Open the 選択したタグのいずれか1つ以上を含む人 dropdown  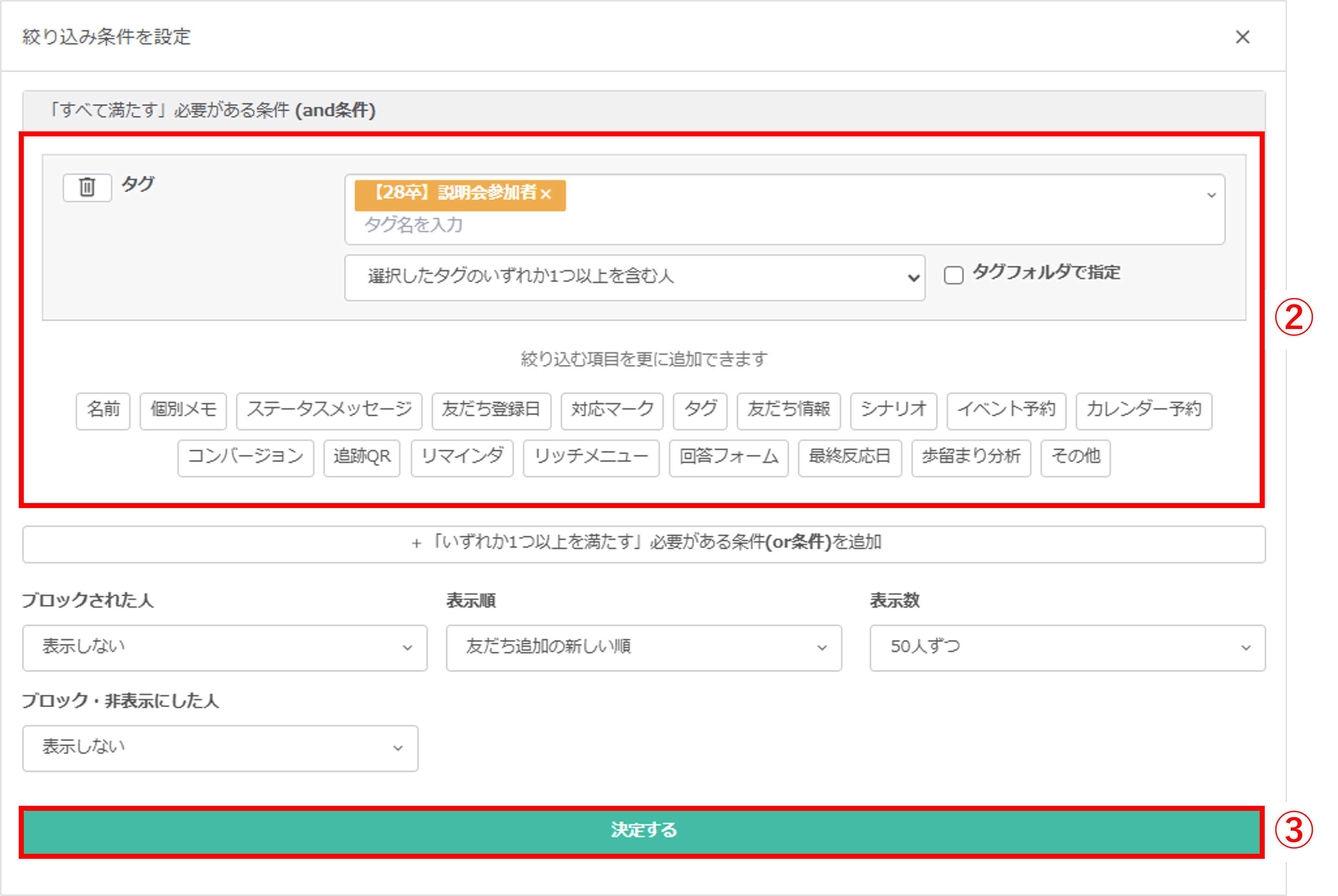[634, 277]
